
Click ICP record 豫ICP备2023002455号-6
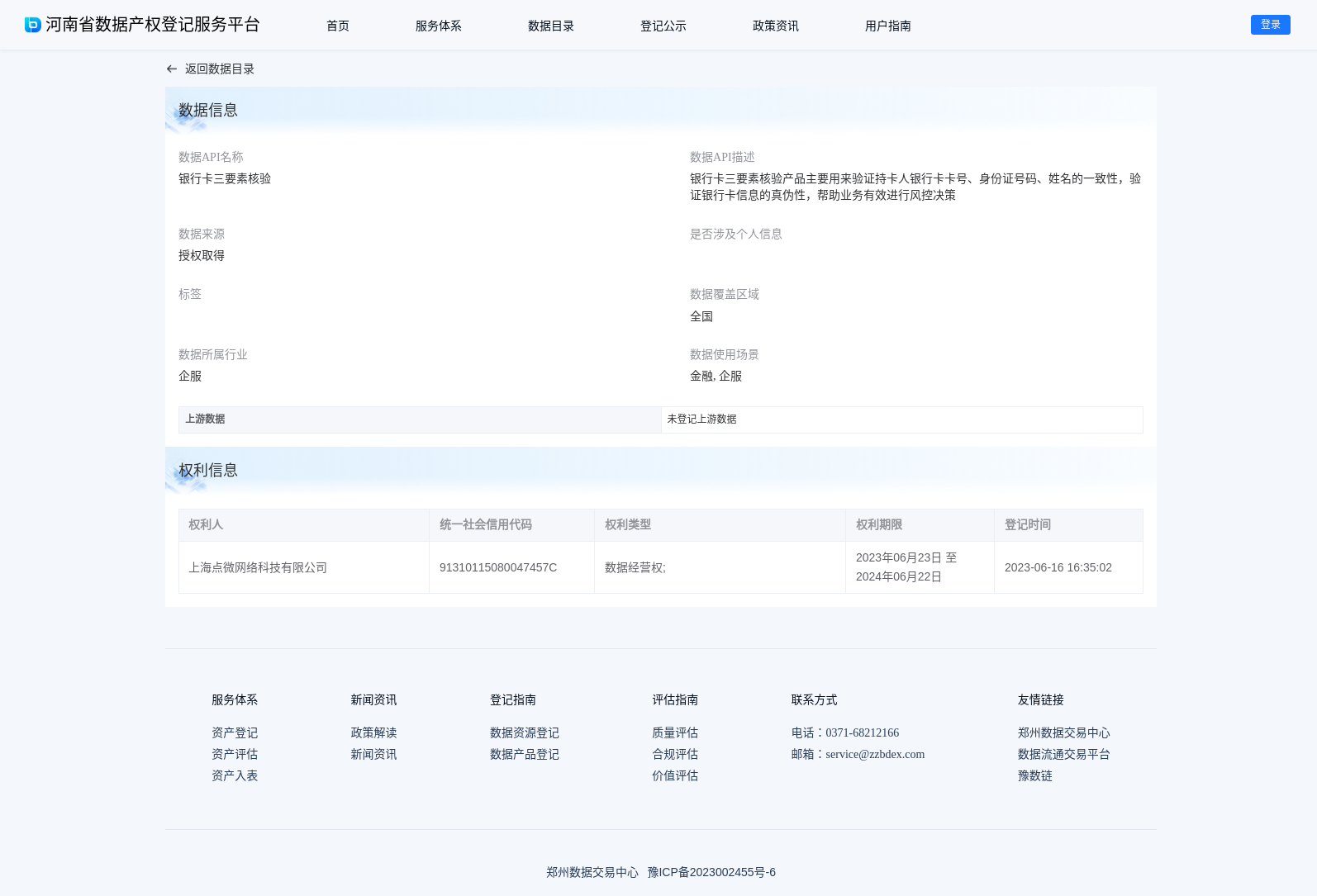coord(711,872)
